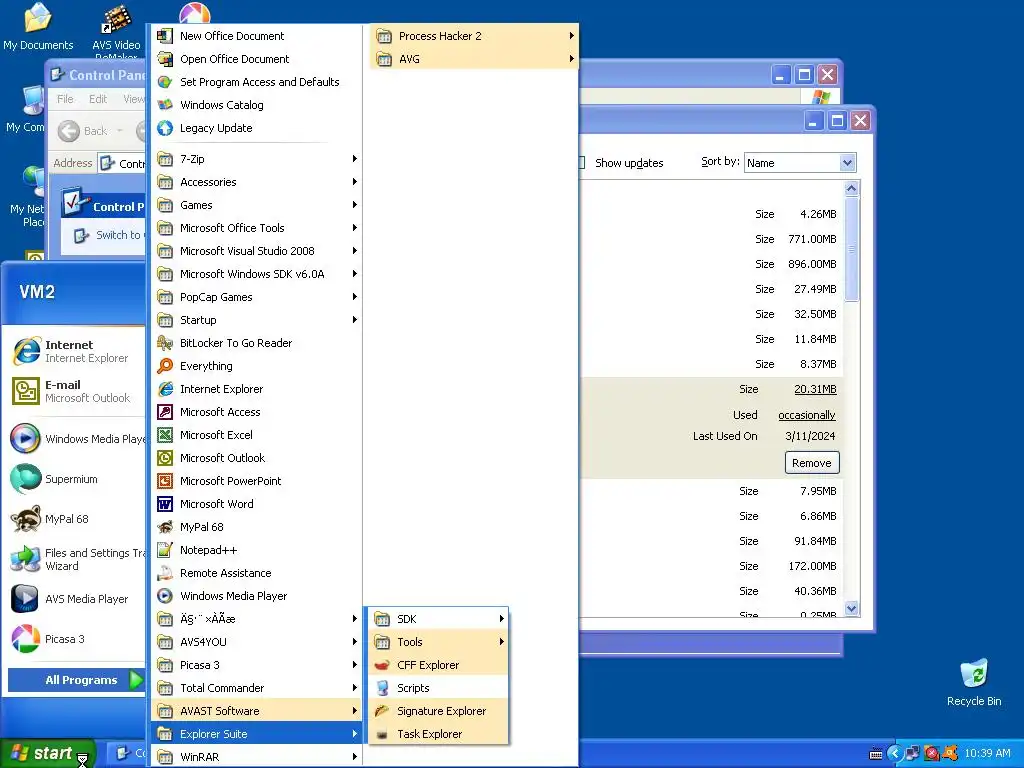Image resolution: width=1024 pixels, height=768 pixels.
Task: Expand the Total Commander group
Action: pos(257,688)
